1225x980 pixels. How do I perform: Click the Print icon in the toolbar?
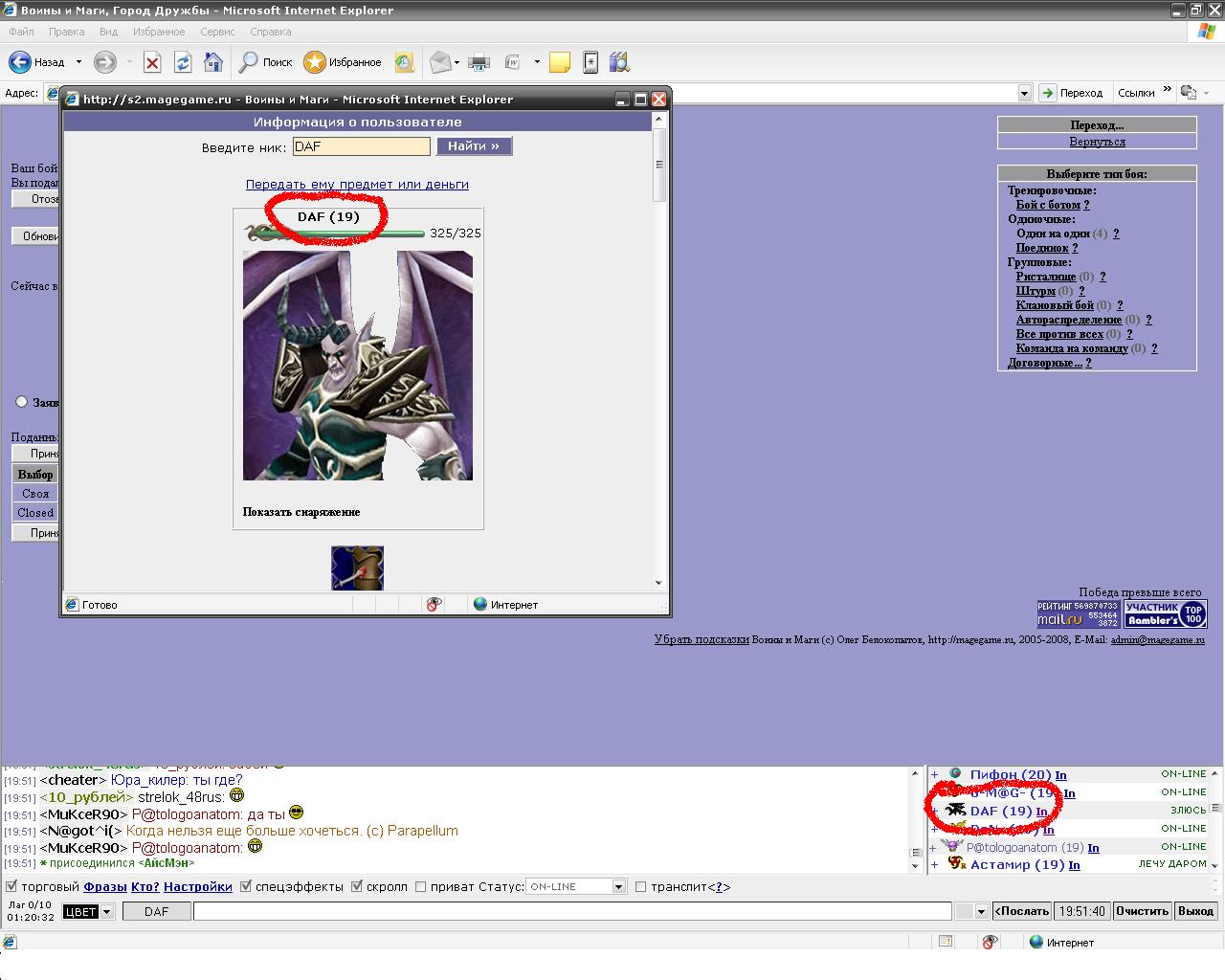click(x=479, y=62)
